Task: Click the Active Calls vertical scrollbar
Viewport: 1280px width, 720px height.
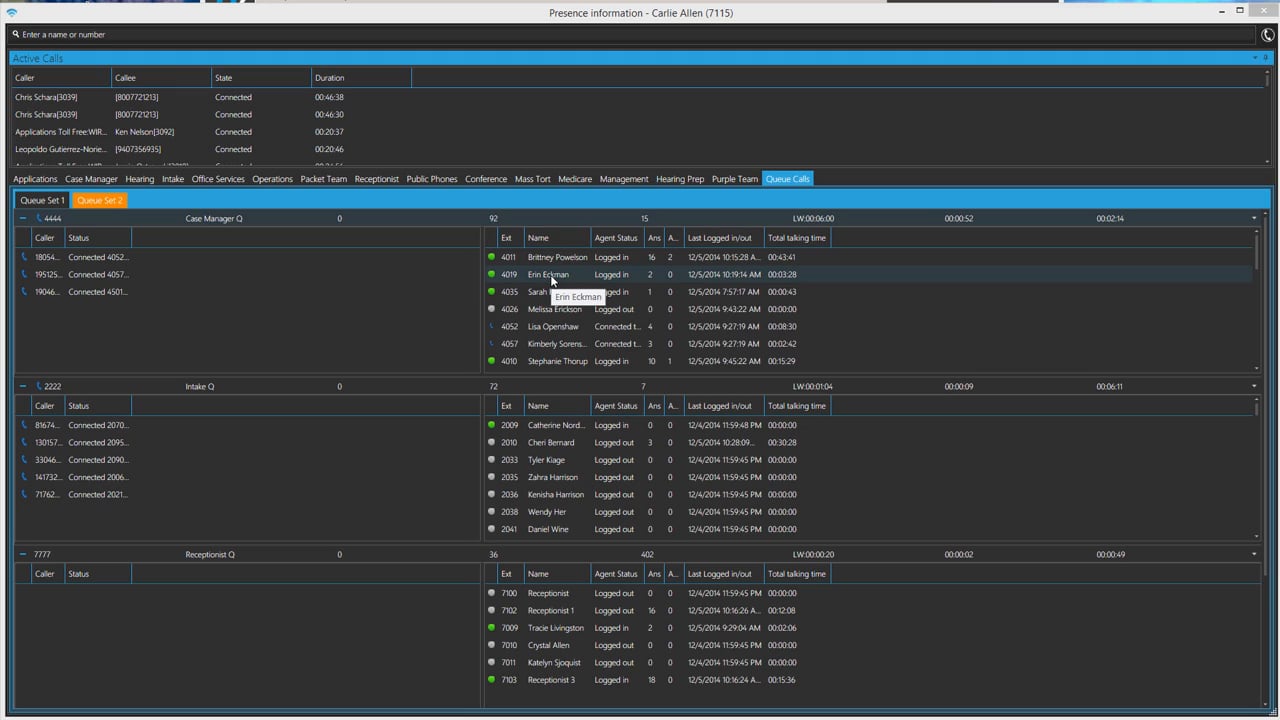Action: pos(1268,117)
